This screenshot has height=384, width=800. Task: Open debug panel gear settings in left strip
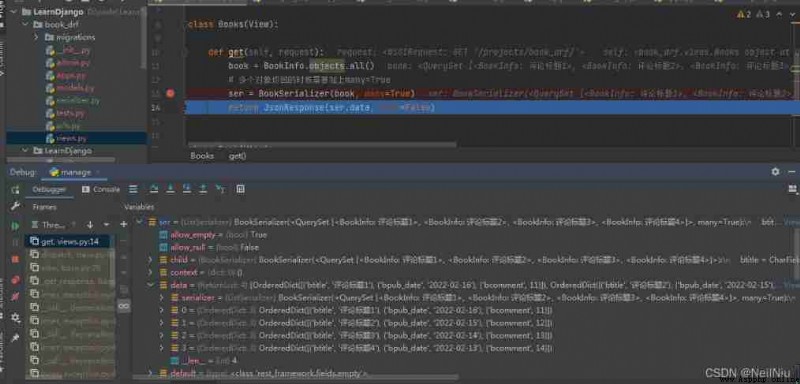pos(15,318)
